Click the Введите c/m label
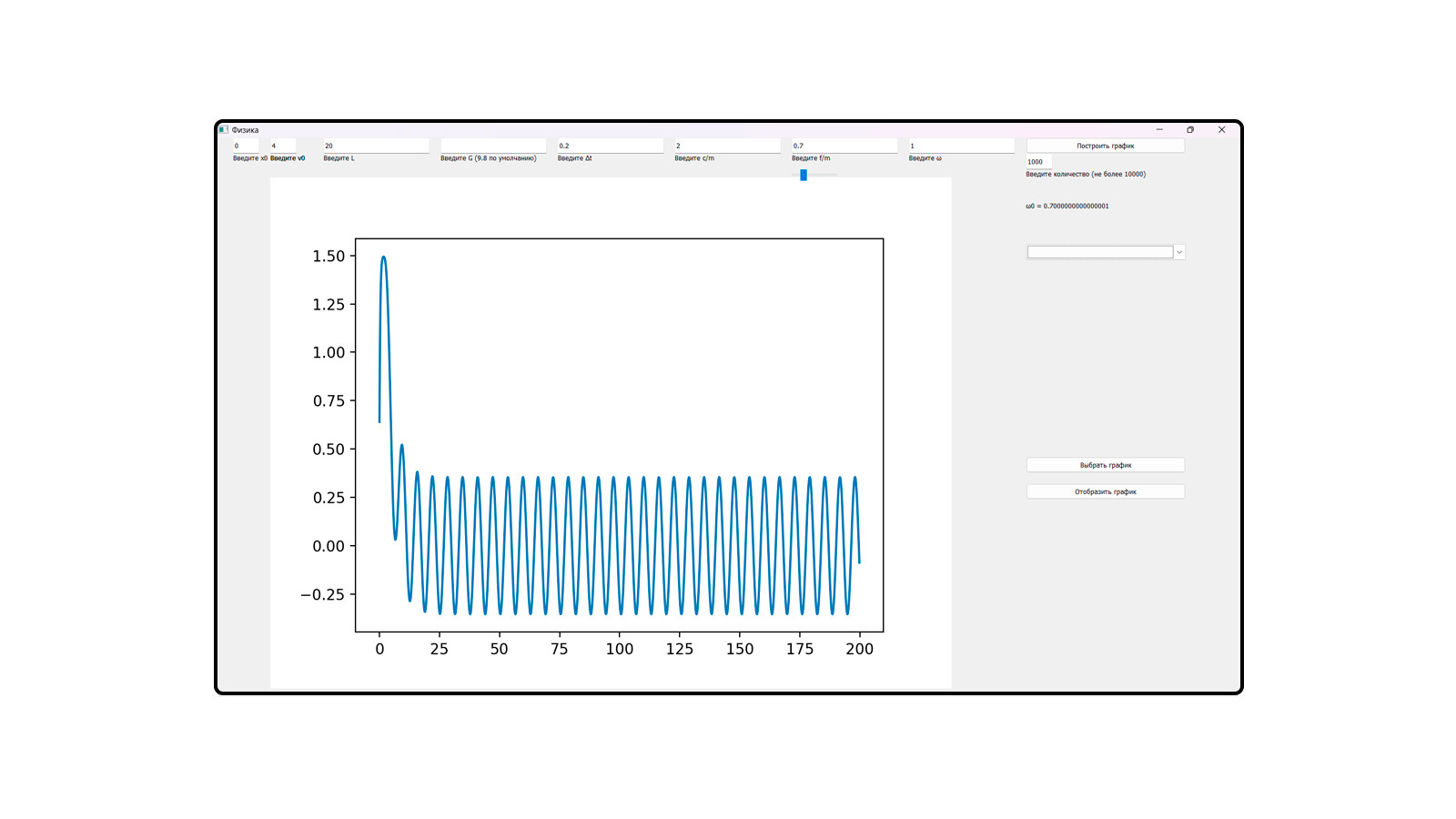The image size is (1456, 819). coord(694,158)
